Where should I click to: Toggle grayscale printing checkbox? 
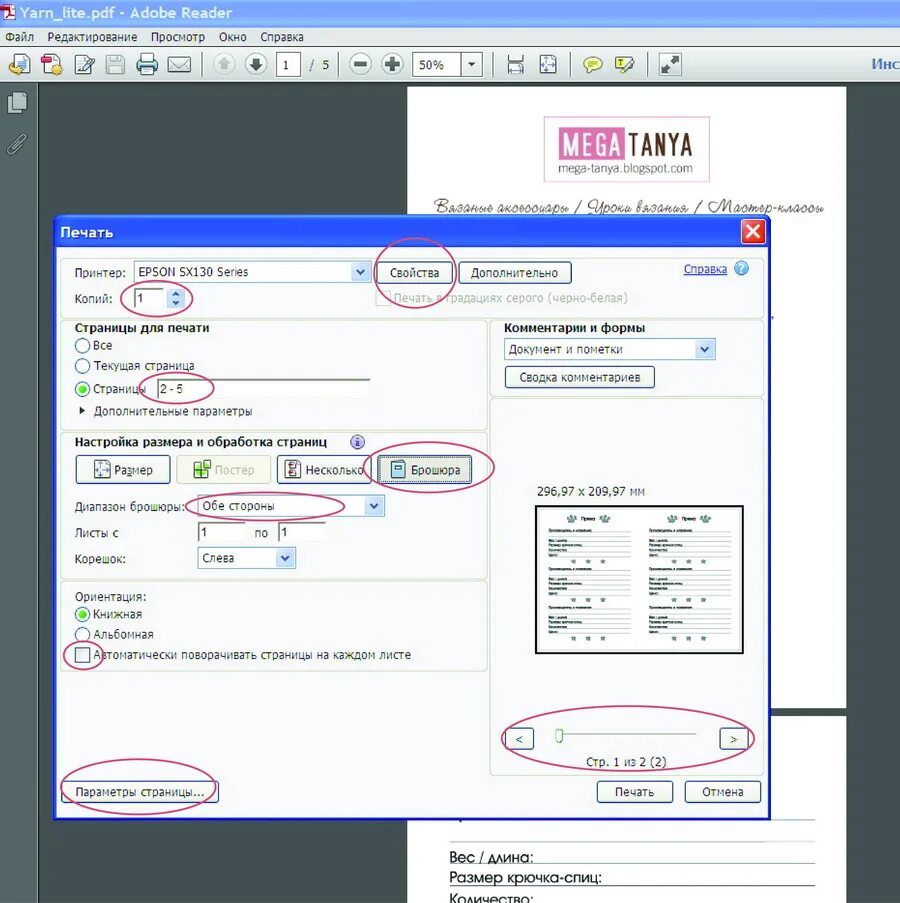click(x=383, y=298)
